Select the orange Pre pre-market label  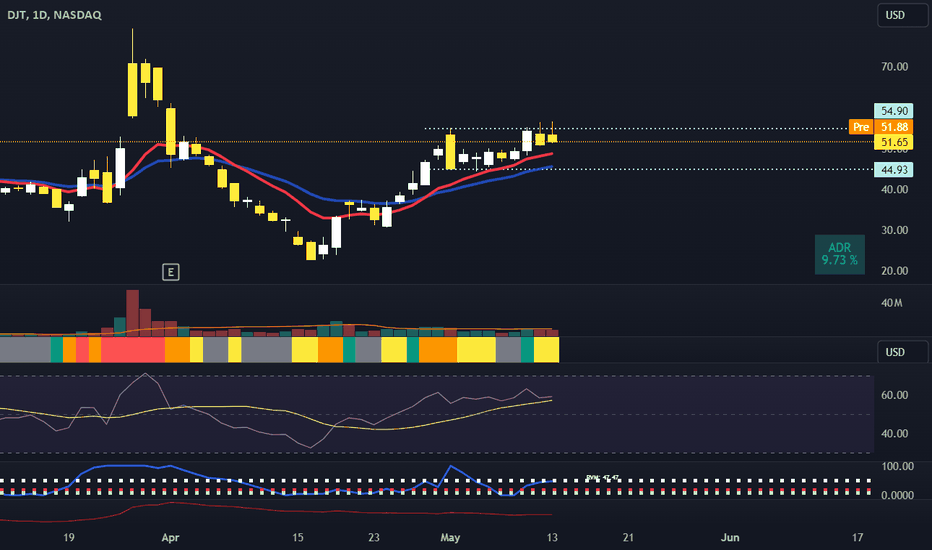pos(861,127)
